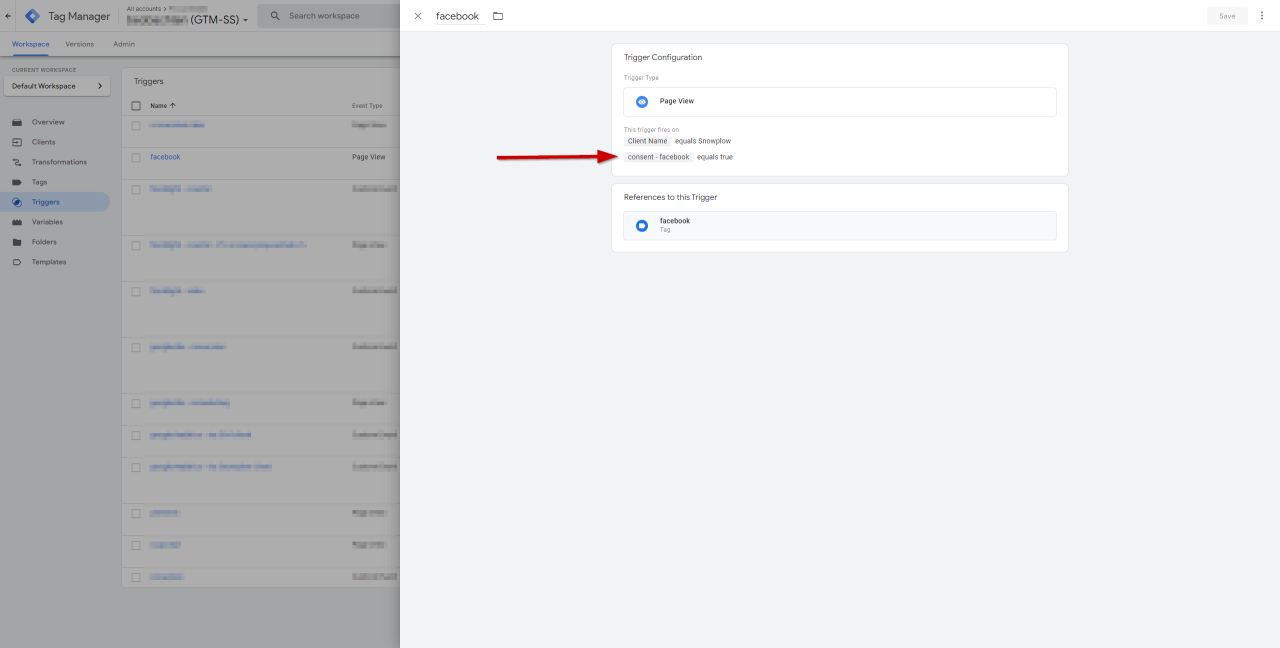Open the Variables section

(49, 221)
